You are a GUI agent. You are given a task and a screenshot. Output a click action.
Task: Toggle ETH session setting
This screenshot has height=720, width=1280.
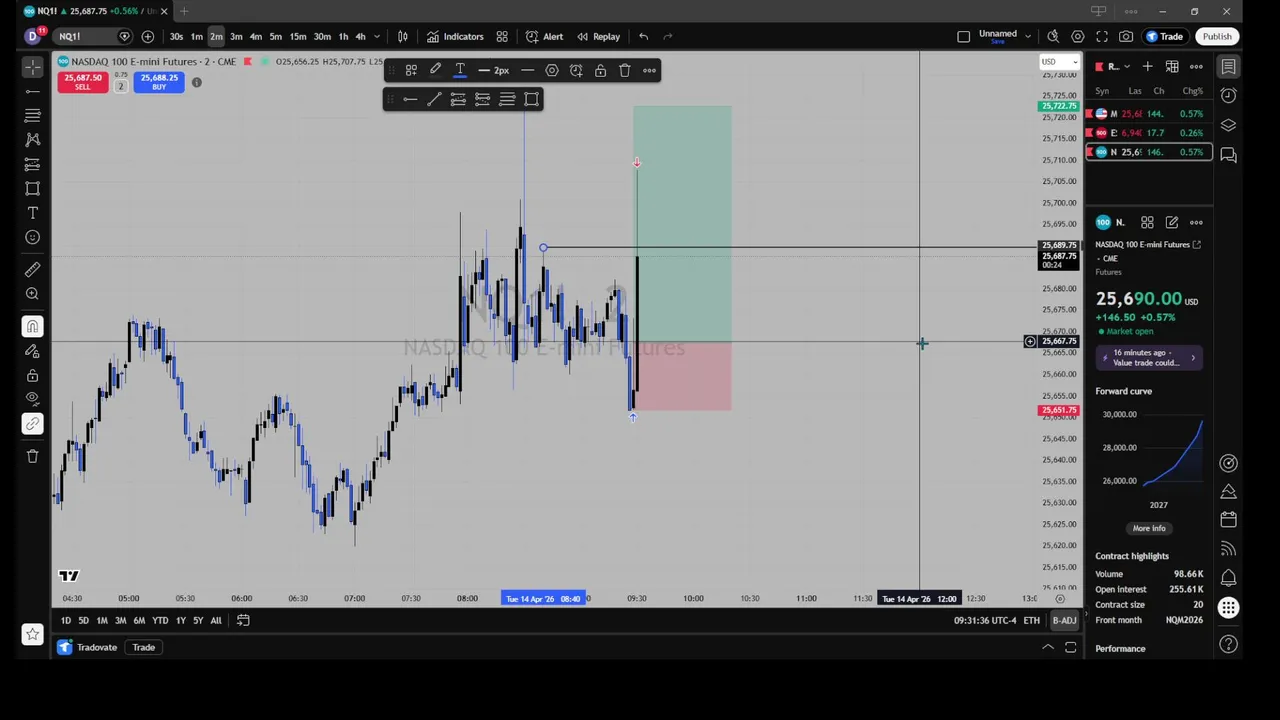coord(1031,621)
